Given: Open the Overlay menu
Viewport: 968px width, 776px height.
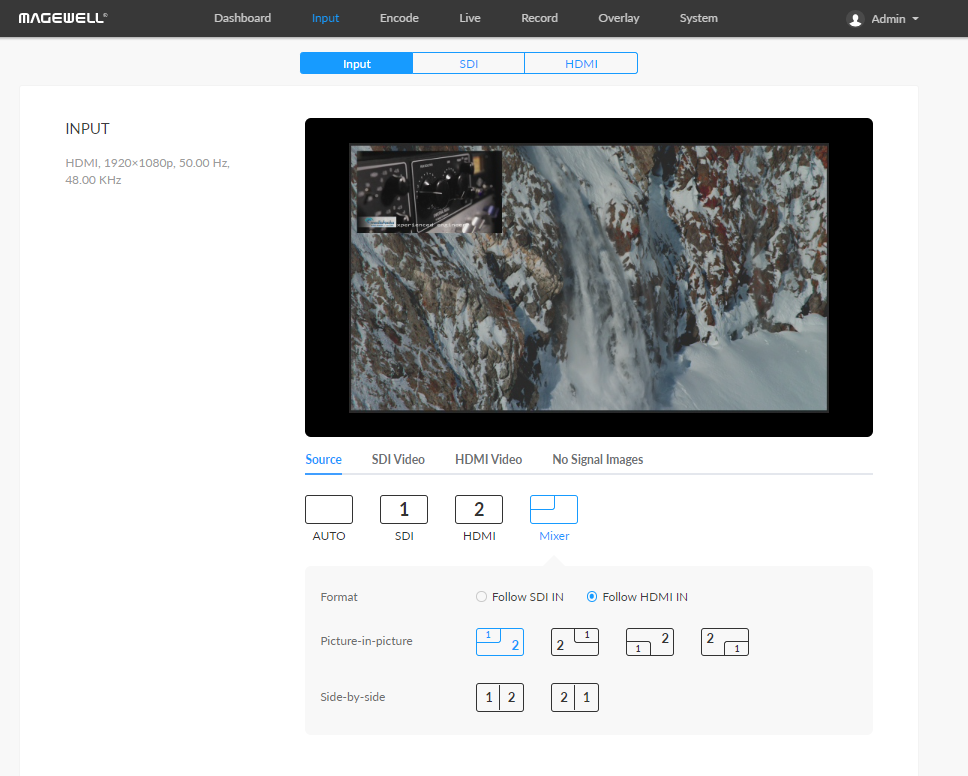Looking at the screenshot, I should 619,18.
